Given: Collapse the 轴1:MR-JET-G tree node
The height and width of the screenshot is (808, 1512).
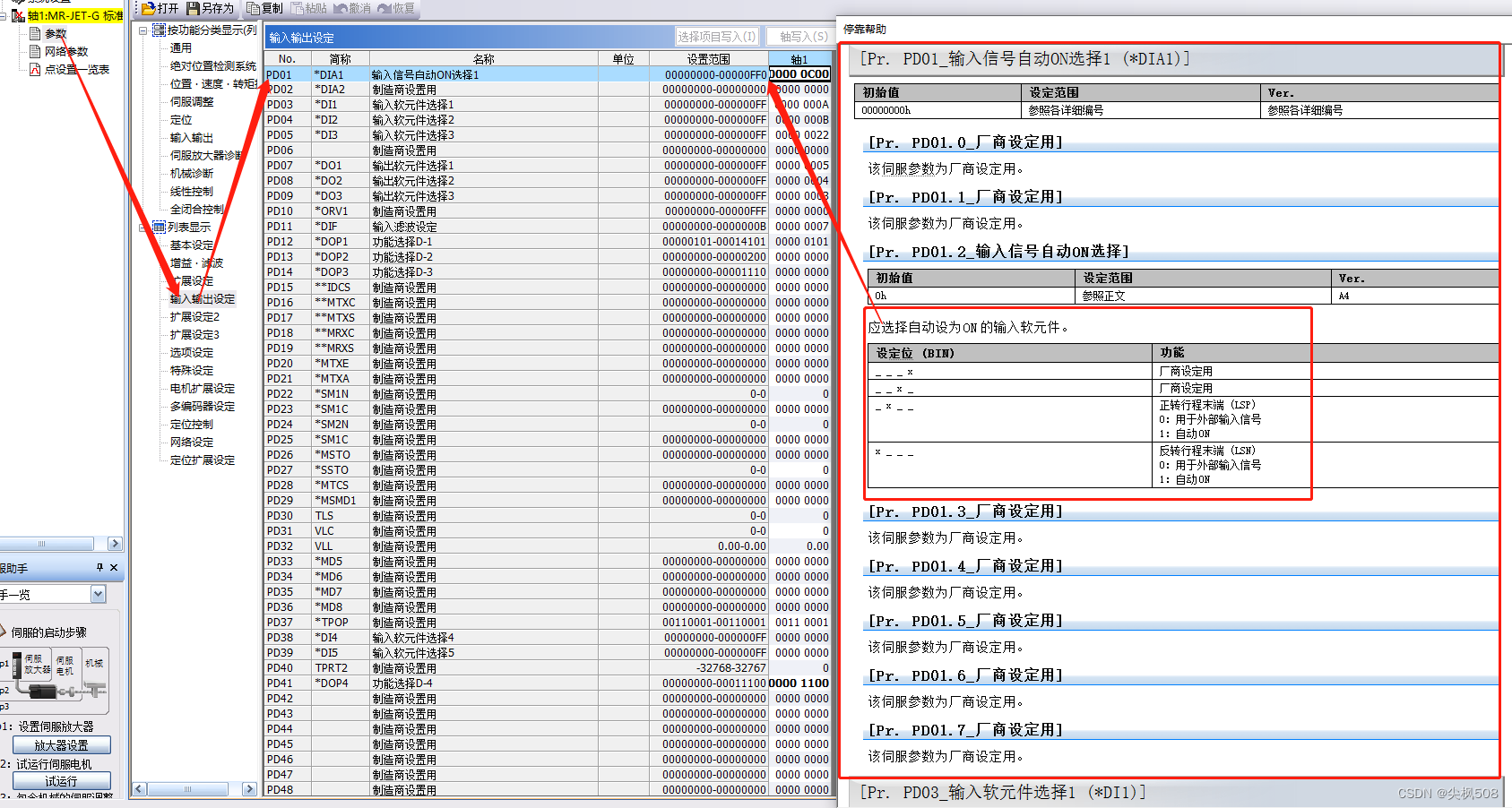Looking at the screenshot, I should point(4,16).
